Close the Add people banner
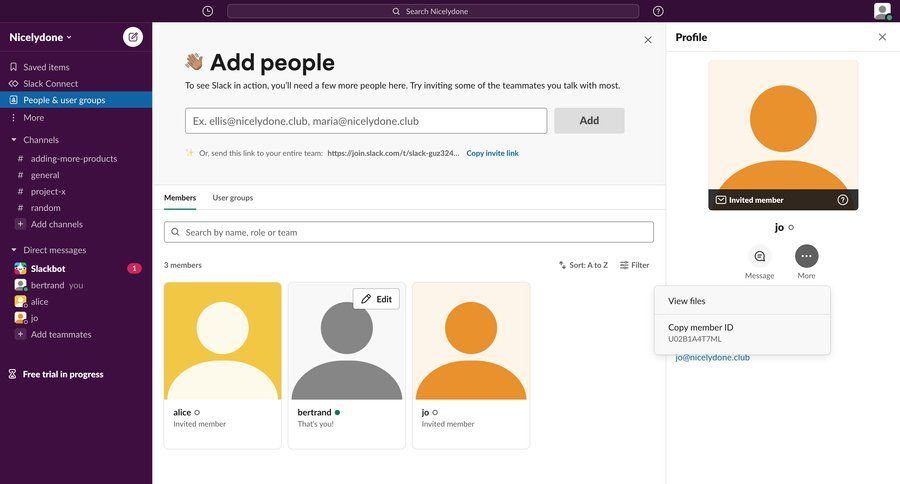900x484 pixels. pos(647,40)
